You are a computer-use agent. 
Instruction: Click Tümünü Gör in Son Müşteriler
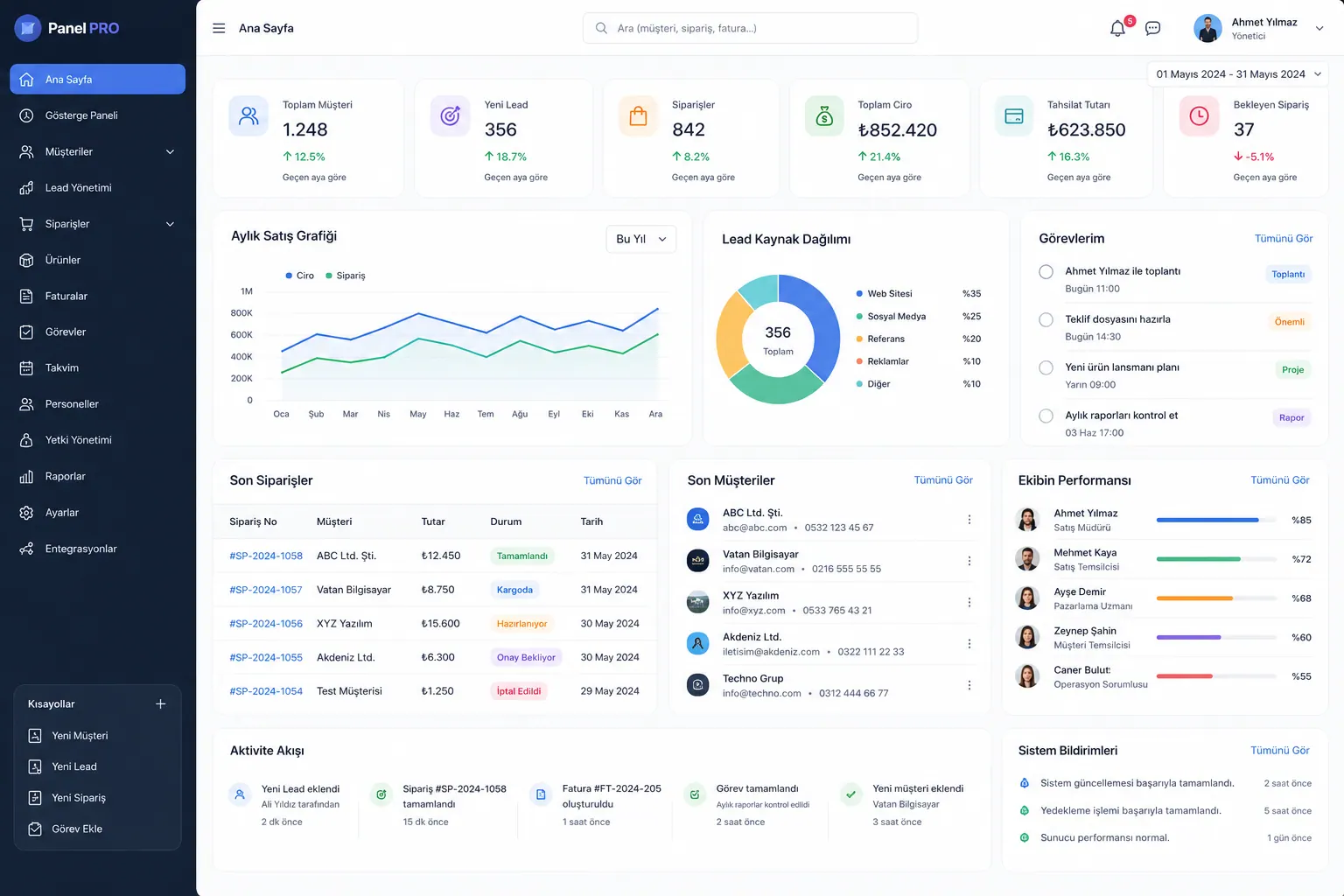943,480
